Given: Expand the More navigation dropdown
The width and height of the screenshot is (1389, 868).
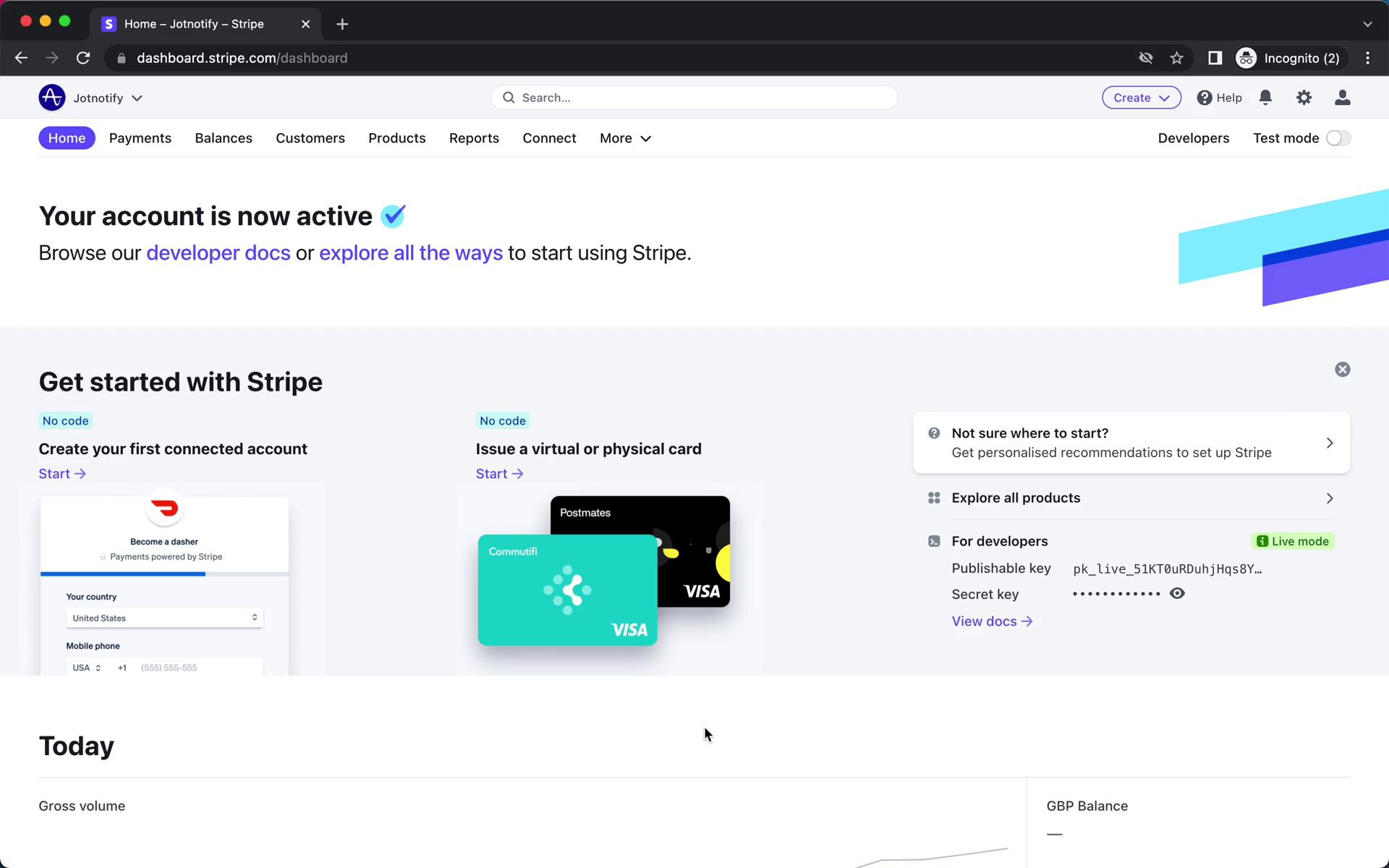Looking at the screenshot, I should pos(625,138).
